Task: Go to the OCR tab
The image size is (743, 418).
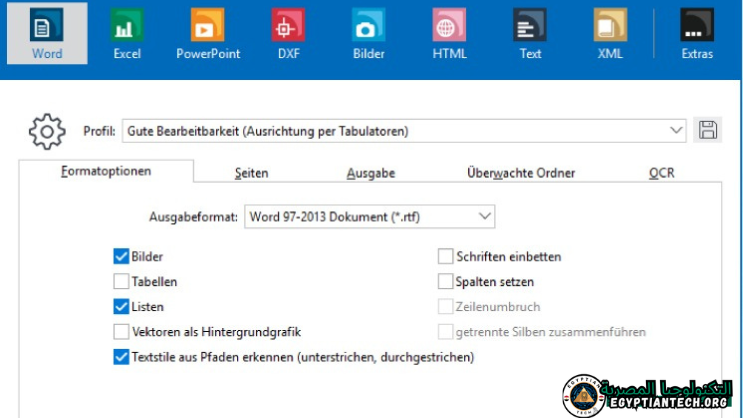Action: [661, 173]
